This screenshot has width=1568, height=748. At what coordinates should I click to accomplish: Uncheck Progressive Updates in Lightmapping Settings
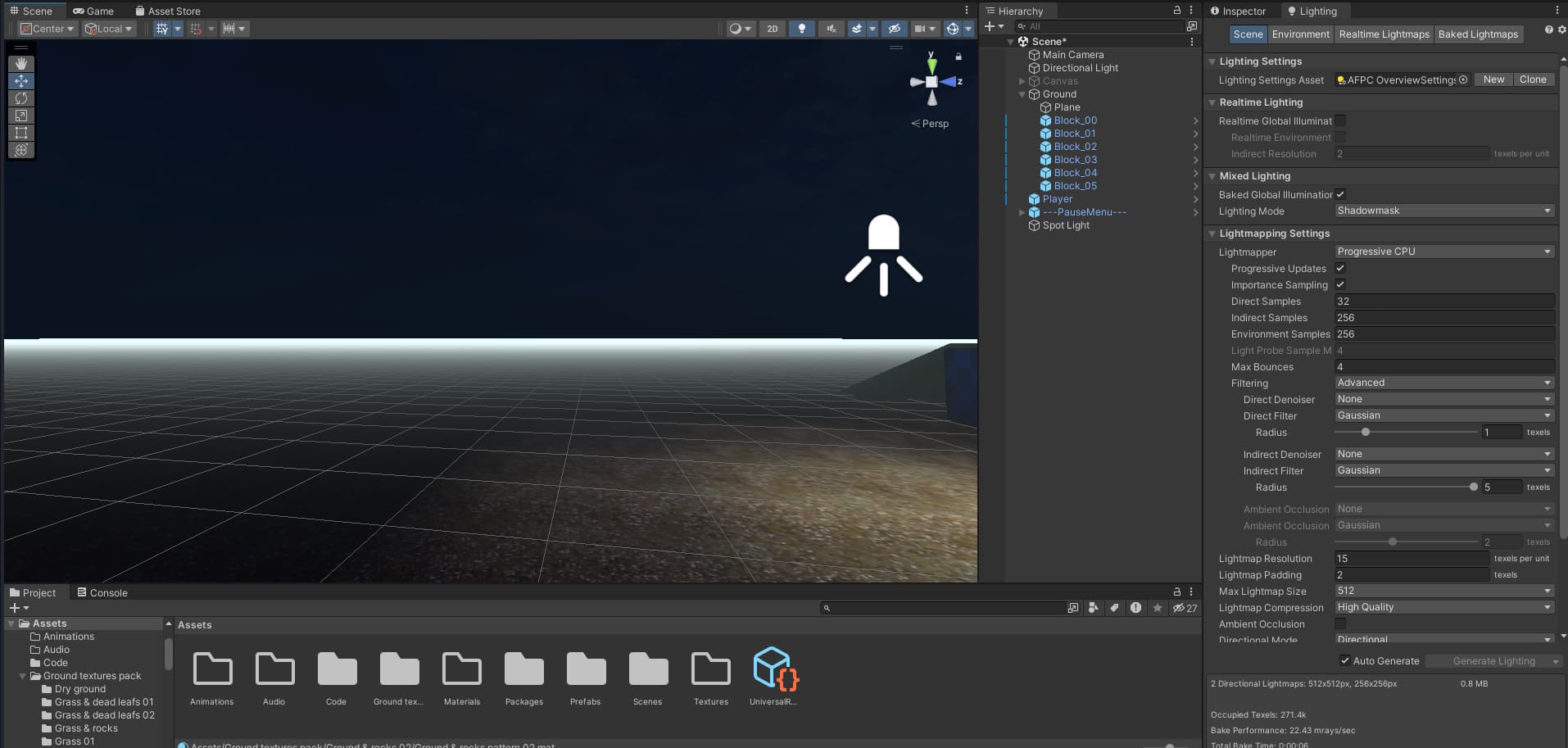pyautogui.click(x=1340, y=268)
